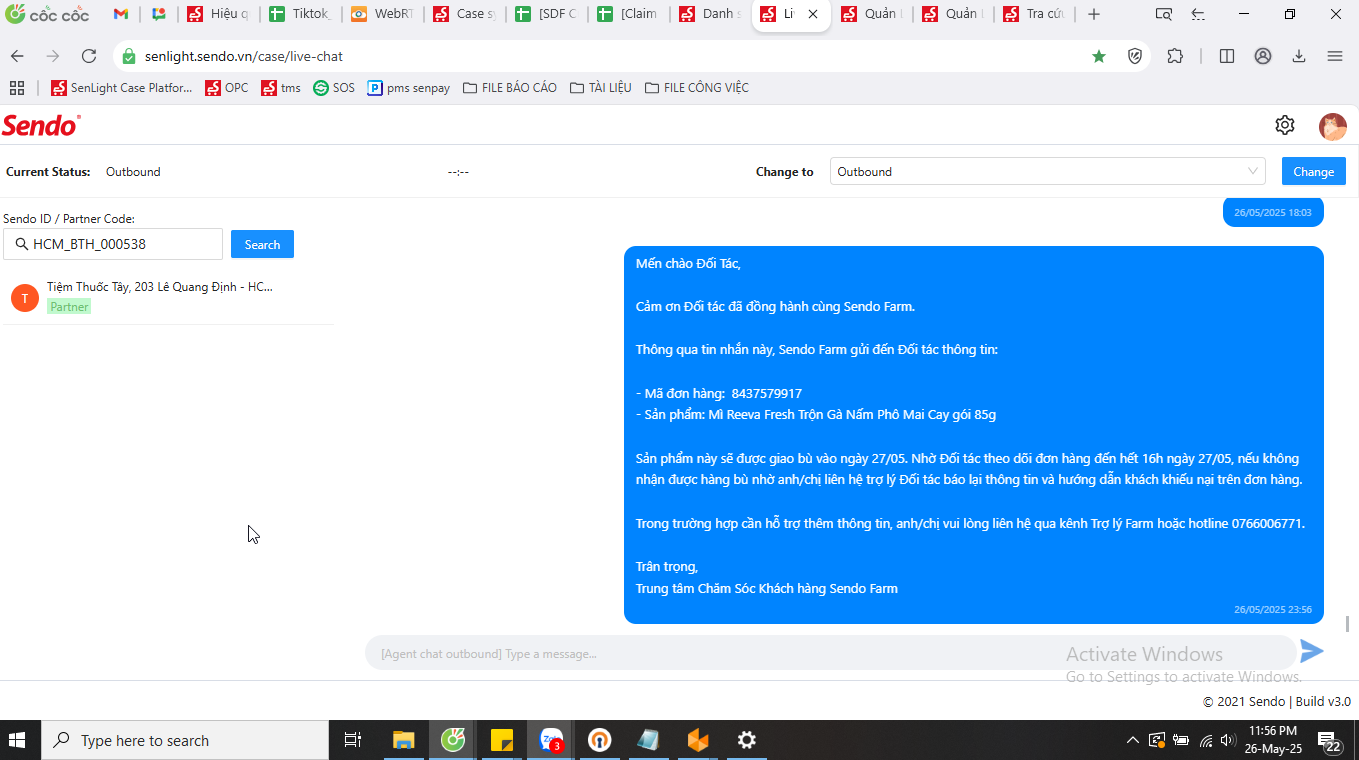The height and width of the screenshot is (760, 1359).
Task: Open the OpenVPN icon in taskbar
Action: [x=600, y=740]
